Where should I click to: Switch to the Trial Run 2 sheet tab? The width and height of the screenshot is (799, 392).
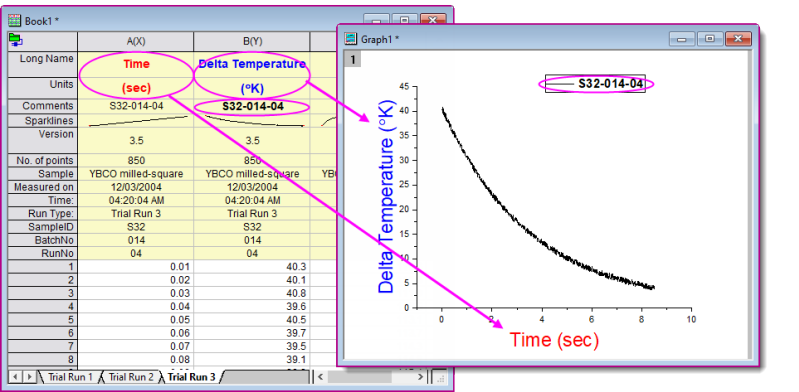(130, 377)
